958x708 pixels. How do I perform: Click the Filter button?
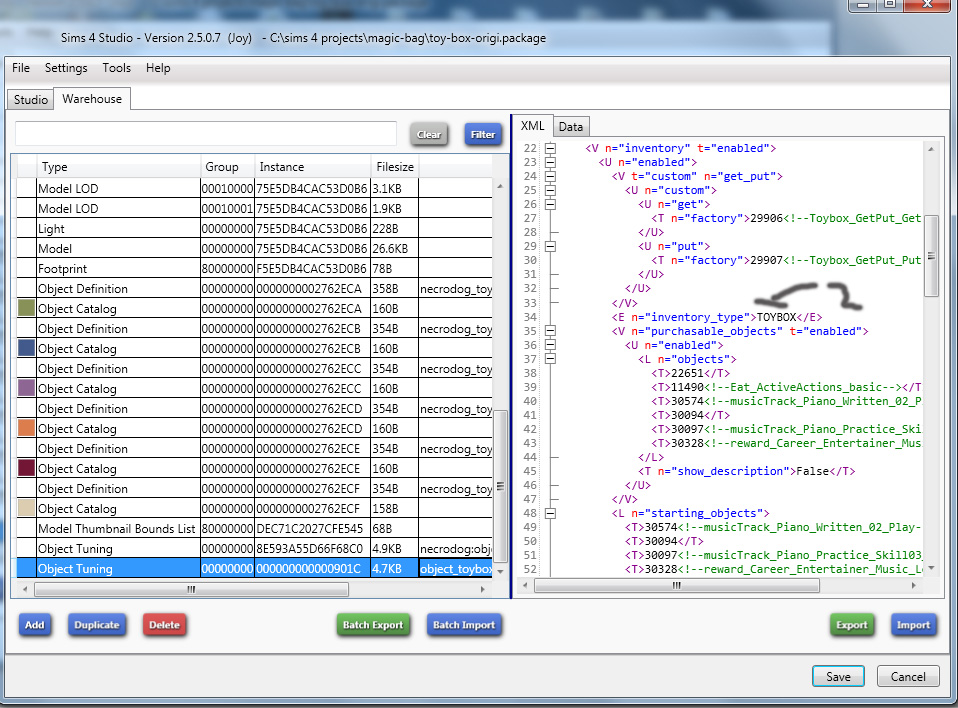coord(483,134)
